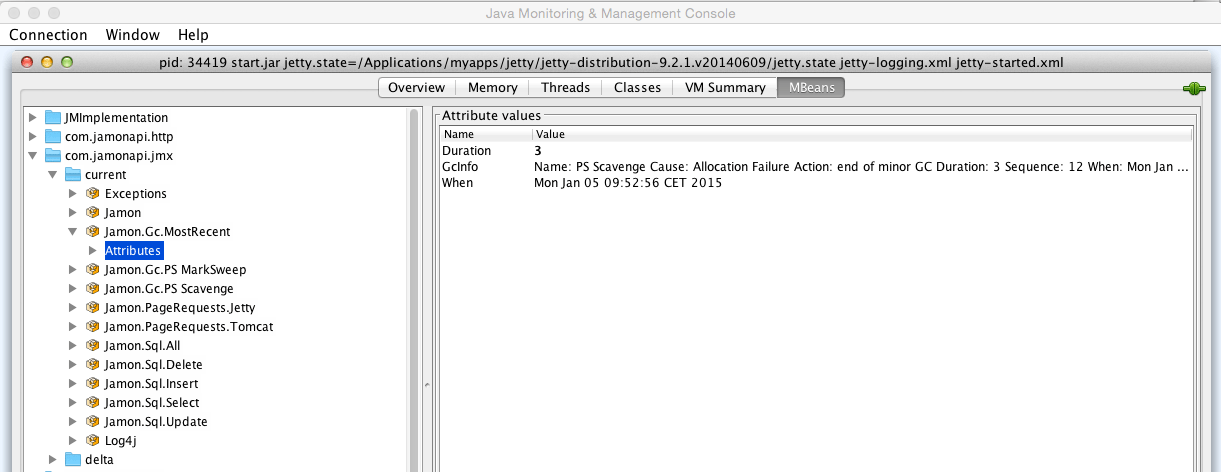Click the Log4j bean icon
This screenshot has width=1221, height=472.
92,441
